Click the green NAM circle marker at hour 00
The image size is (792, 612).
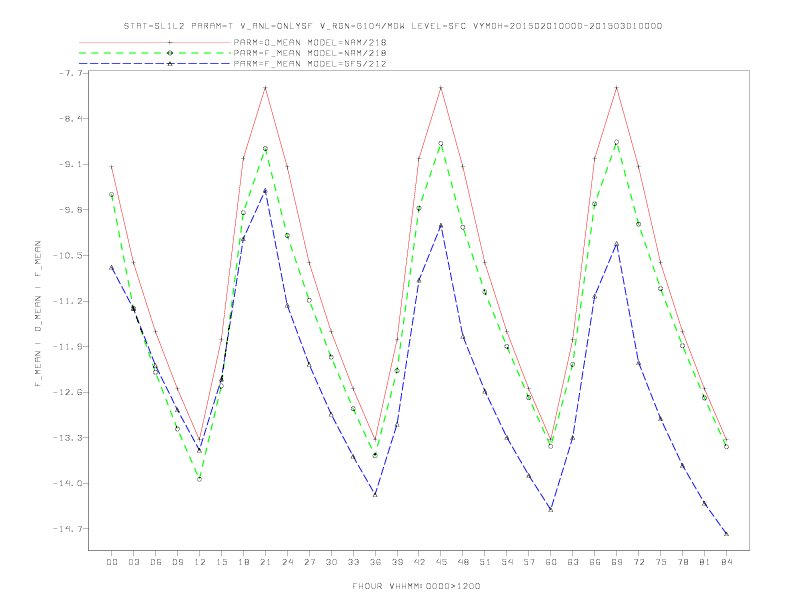[112, 194]
